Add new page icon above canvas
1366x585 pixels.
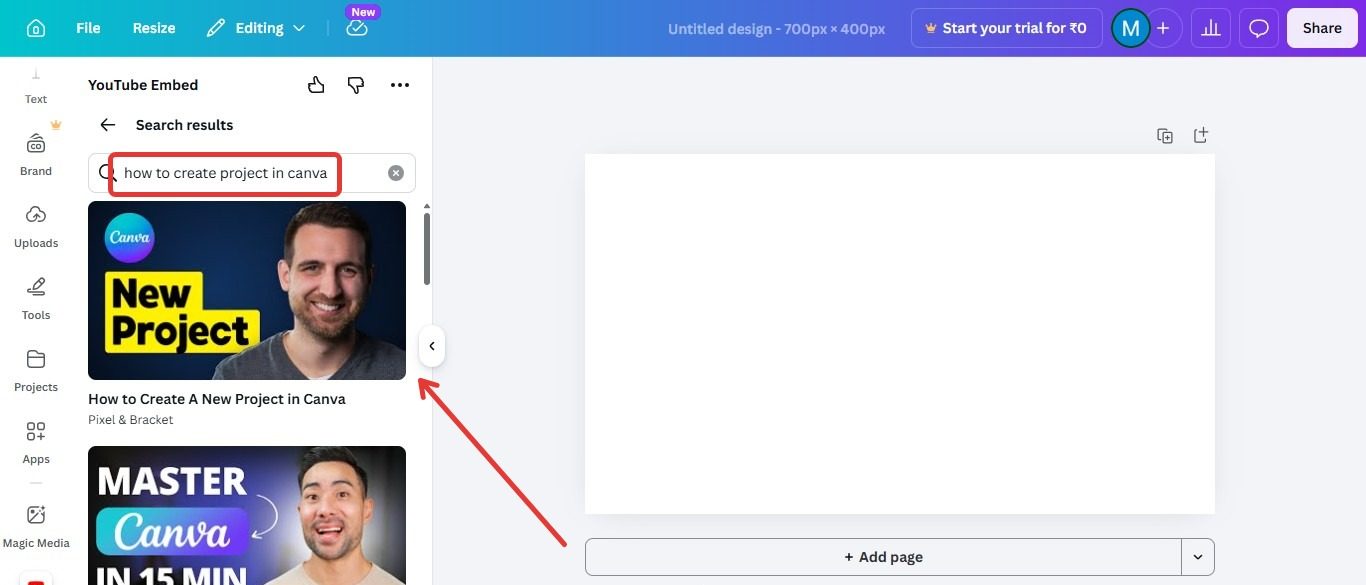tap(1201, 135)
